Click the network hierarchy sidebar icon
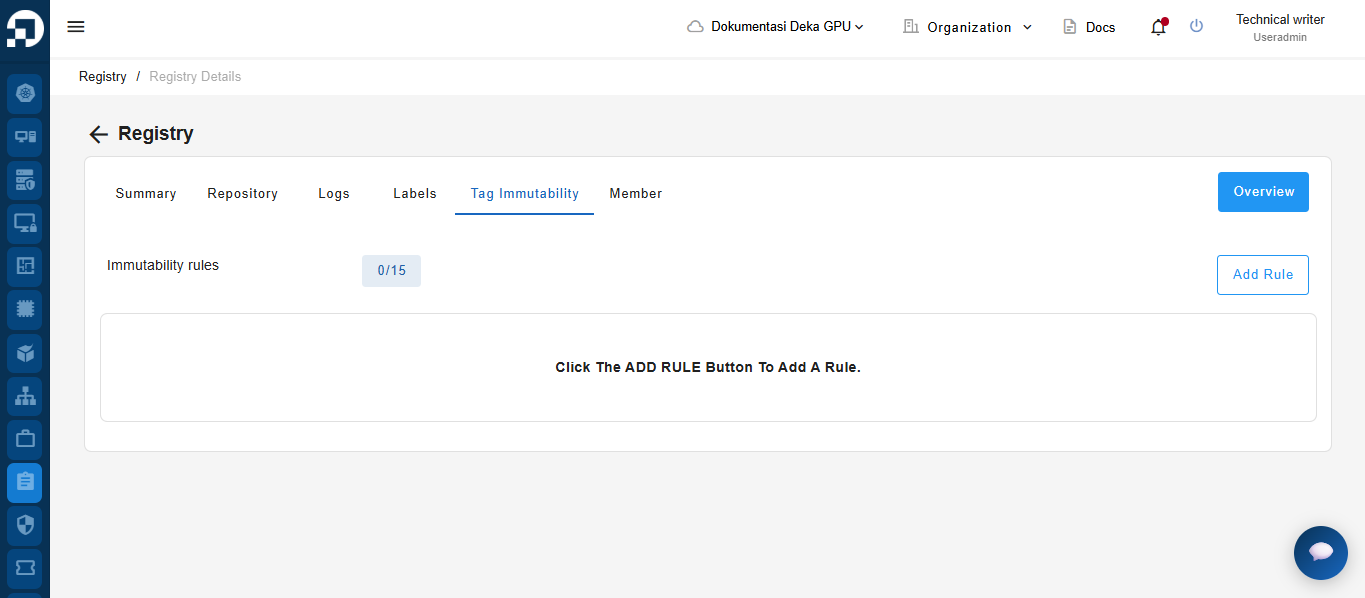1365x598 pixels. point(25,396)
